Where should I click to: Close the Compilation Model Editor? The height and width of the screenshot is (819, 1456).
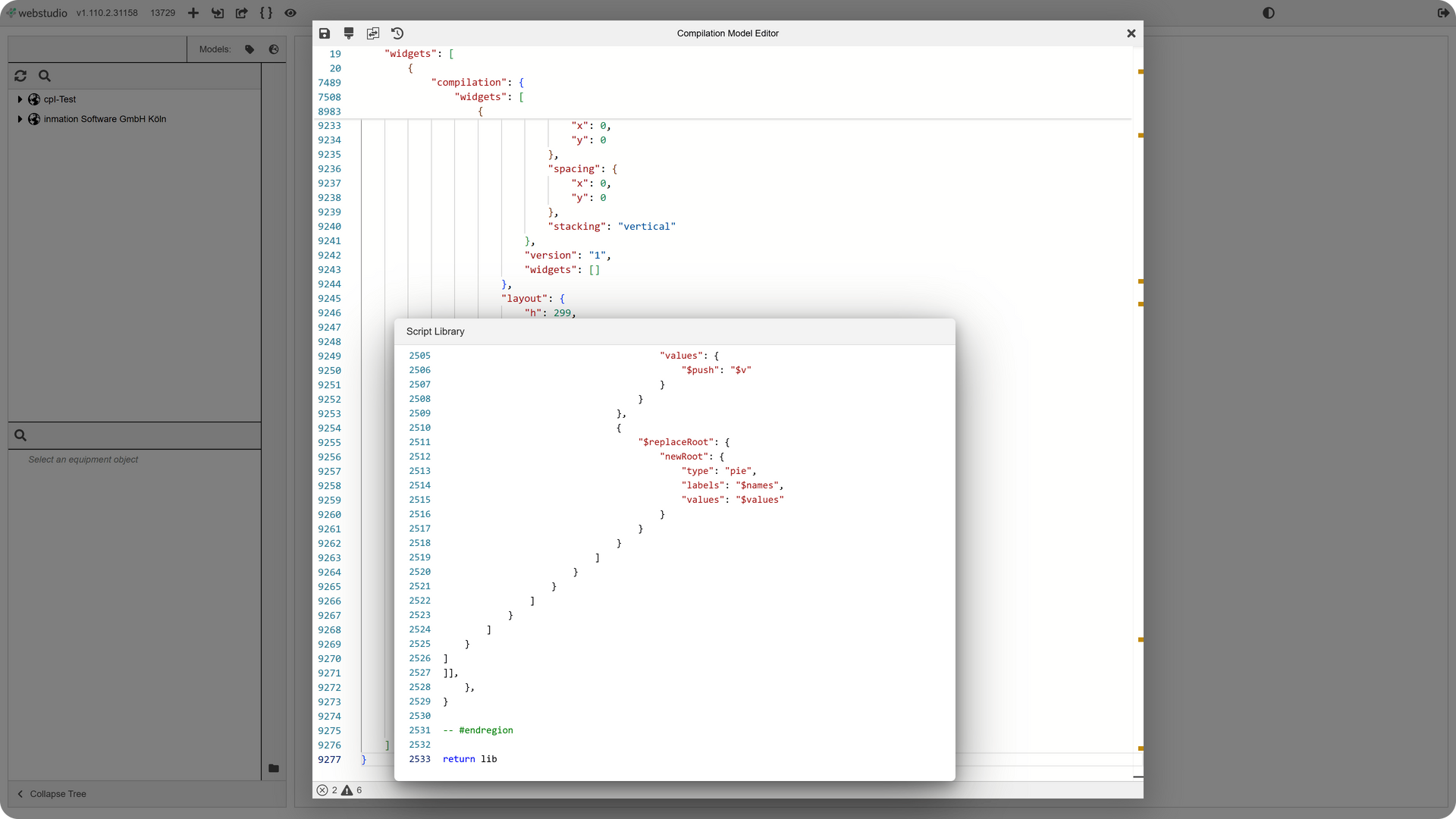coord(1131,33)
